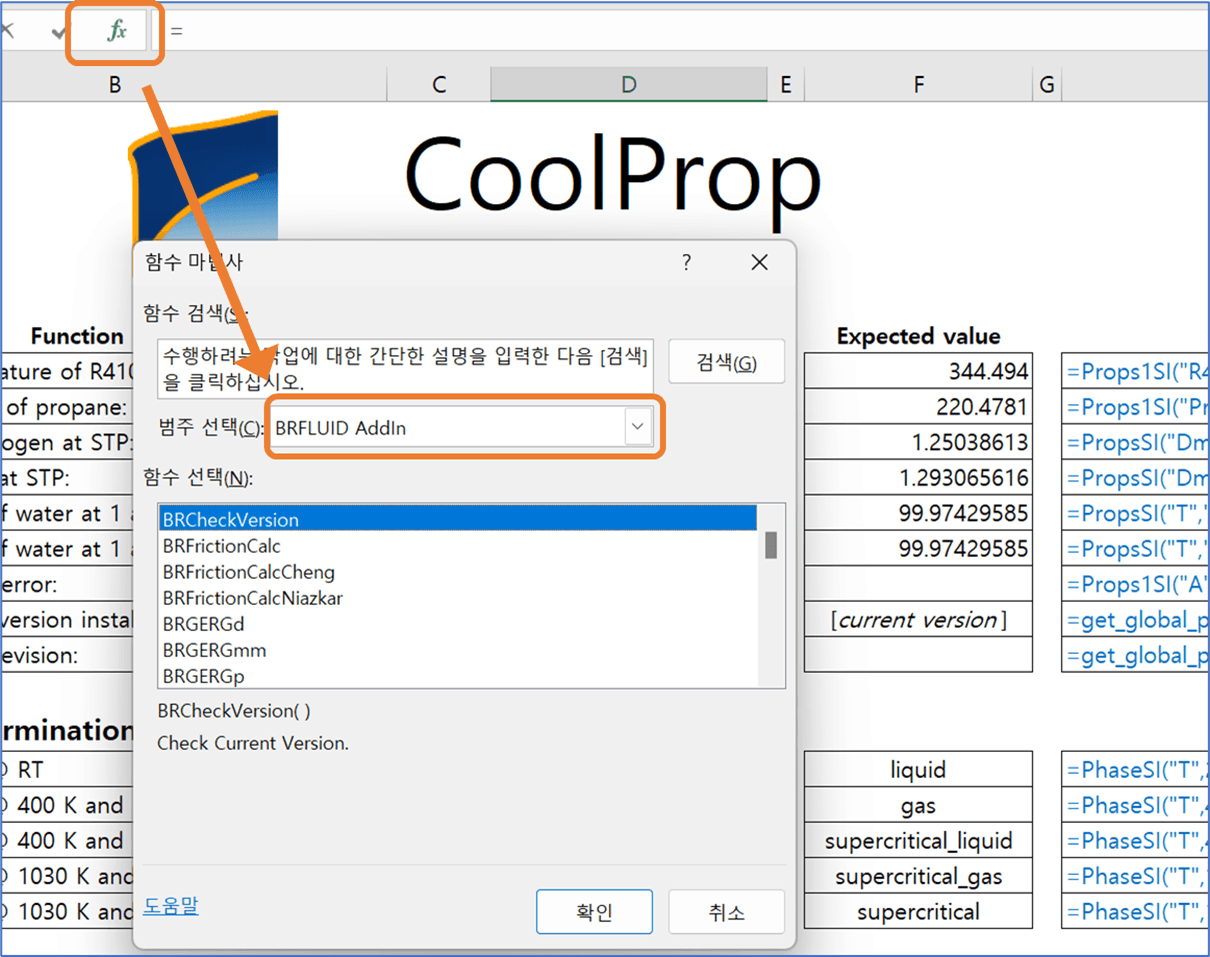Click the 검색(G) search button
The width and height of the screenshot is (1210, 957).
(x=726, y=362)
